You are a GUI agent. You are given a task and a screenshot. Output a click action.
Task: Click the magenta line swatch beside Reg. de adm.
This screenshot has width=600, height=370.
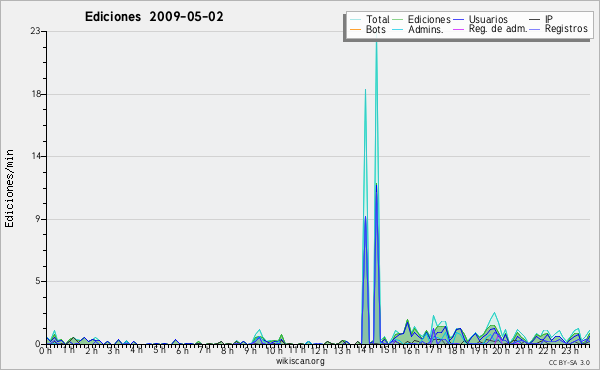point(458,29)
